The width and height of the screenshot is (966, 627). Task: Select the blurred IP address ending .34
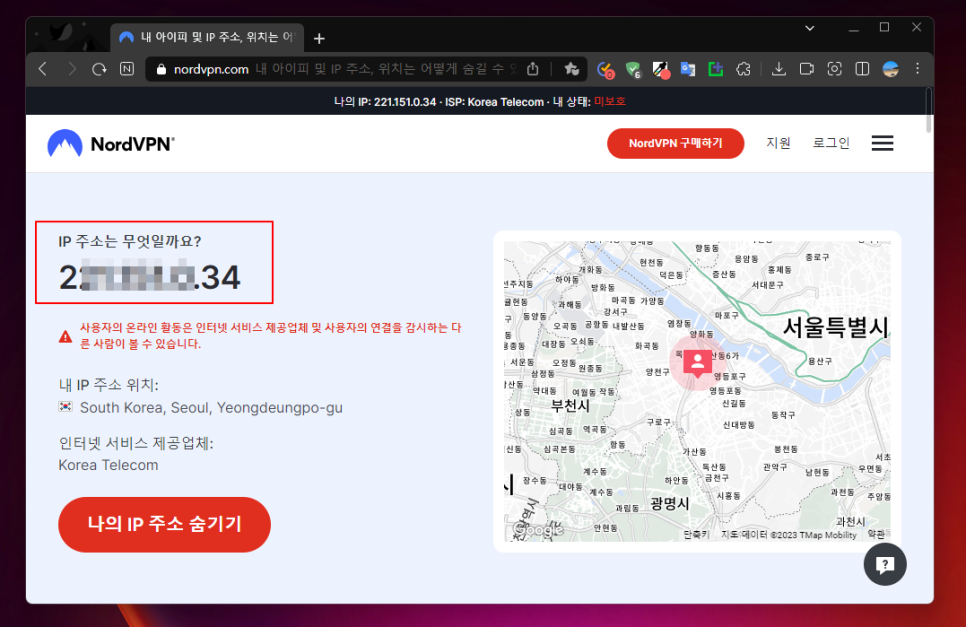pyautogui.click(x=150, y=277)
